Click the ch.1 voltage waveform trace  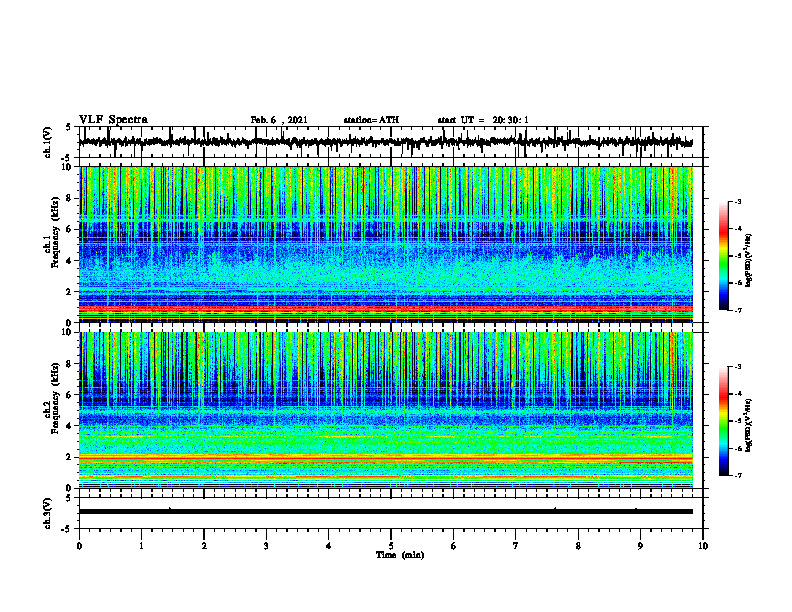click(x=385, y=143)
